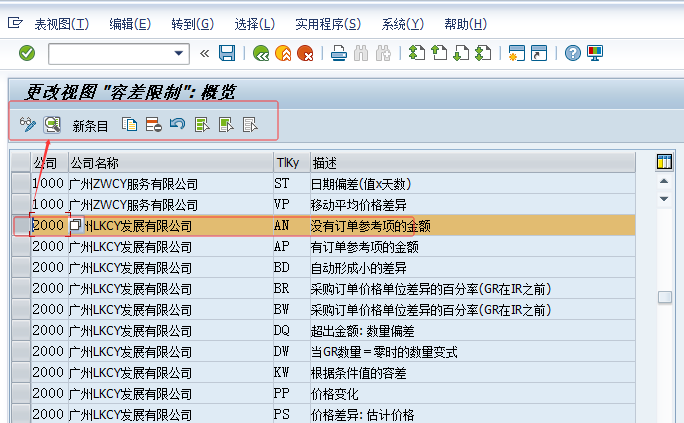Cancel with the red X icon
This screenshot has width=684, height=423.
click(x=305, y=53)
